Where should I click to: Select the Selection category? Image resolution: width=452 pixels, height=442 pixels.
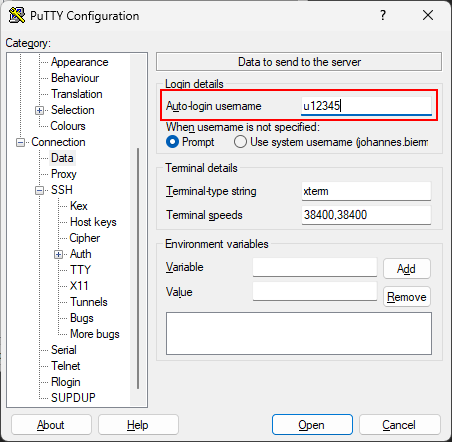pos(73,110)
